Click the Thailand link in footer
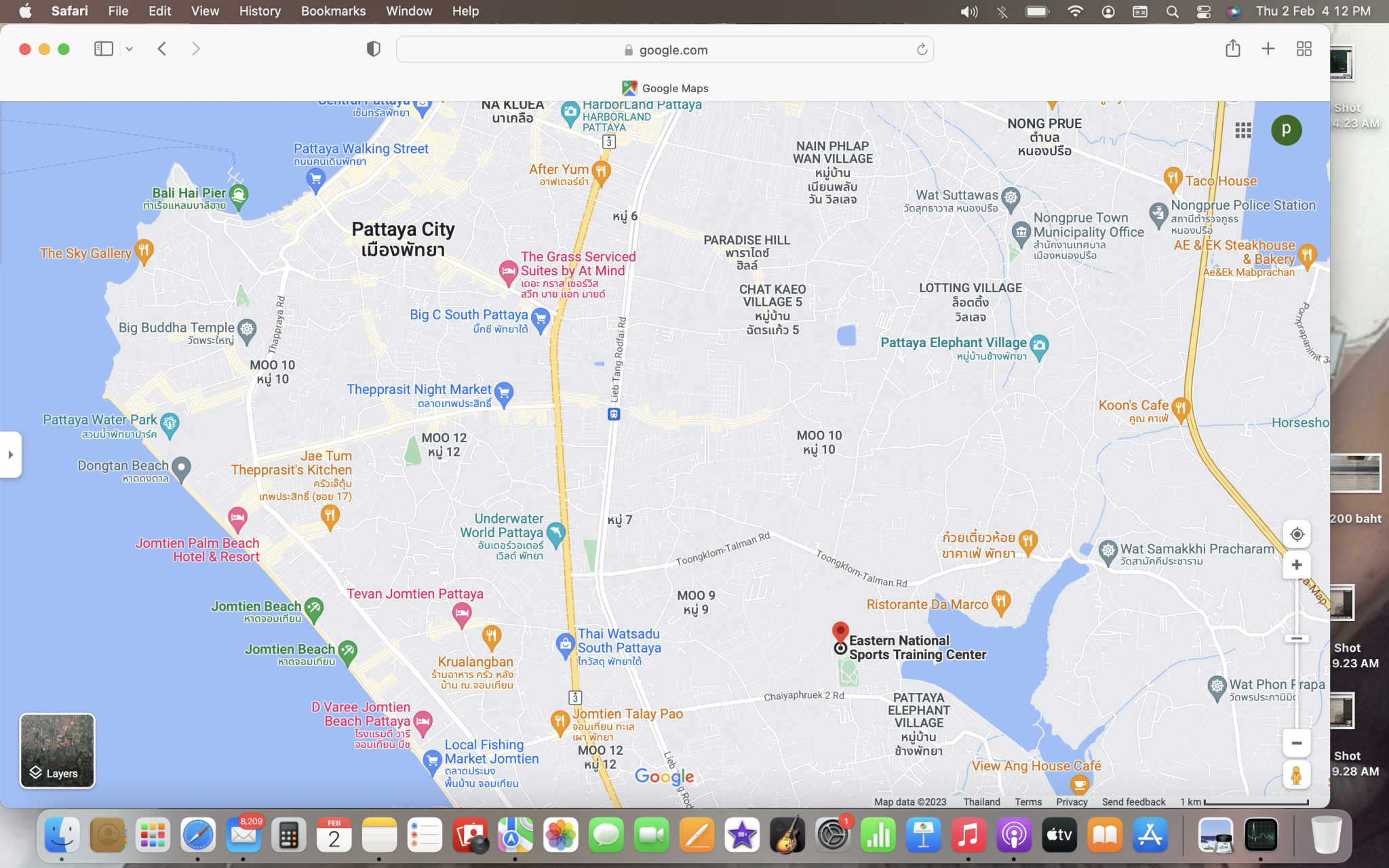The height and width of the screenshot is (868, 1389). 981,802
